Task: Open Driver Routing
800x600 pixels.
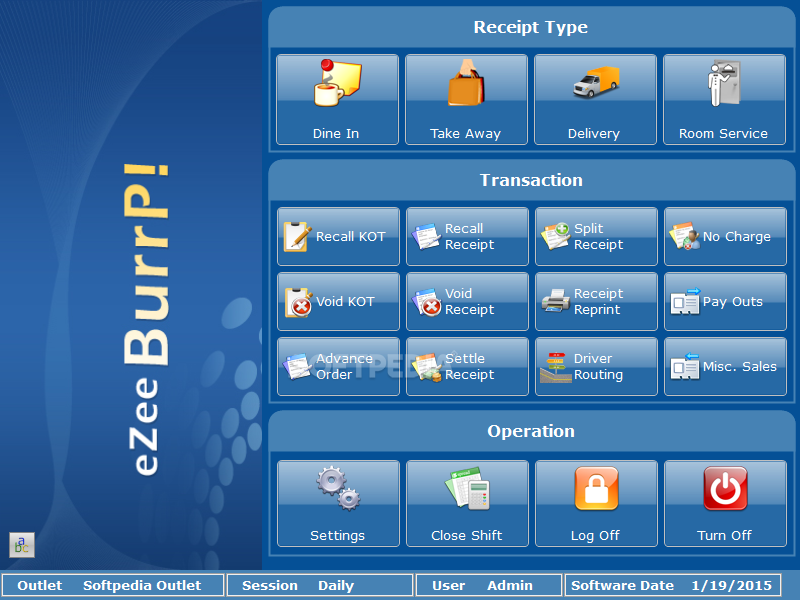Action: pyautogui.click(x=596, y=366)
